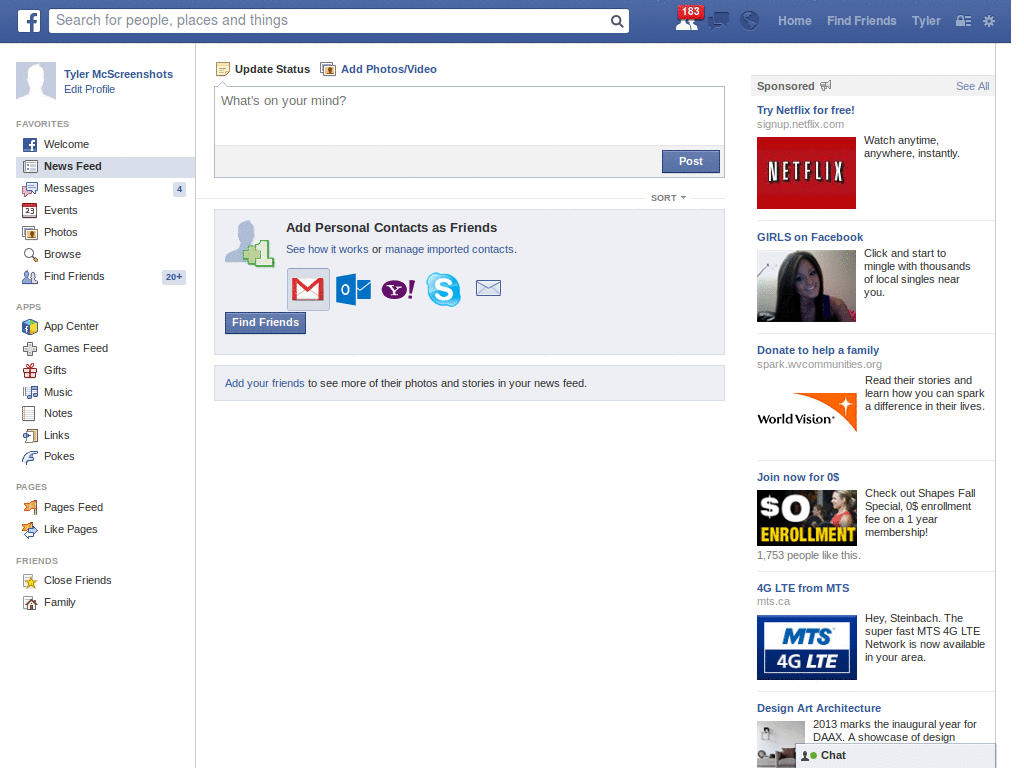Viewport: 1024px width, 768px height.
Task: Click the Pokes icon in sidebar
Action: [29, 457]
